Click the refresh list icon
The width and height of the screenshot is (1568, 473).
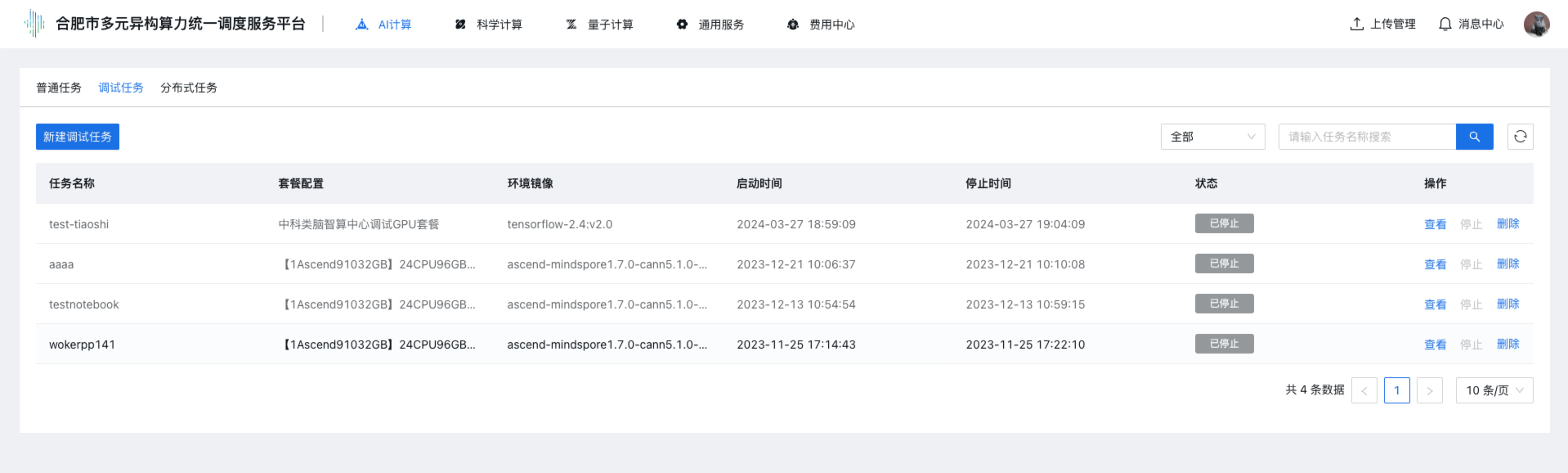coord(1520,137)
